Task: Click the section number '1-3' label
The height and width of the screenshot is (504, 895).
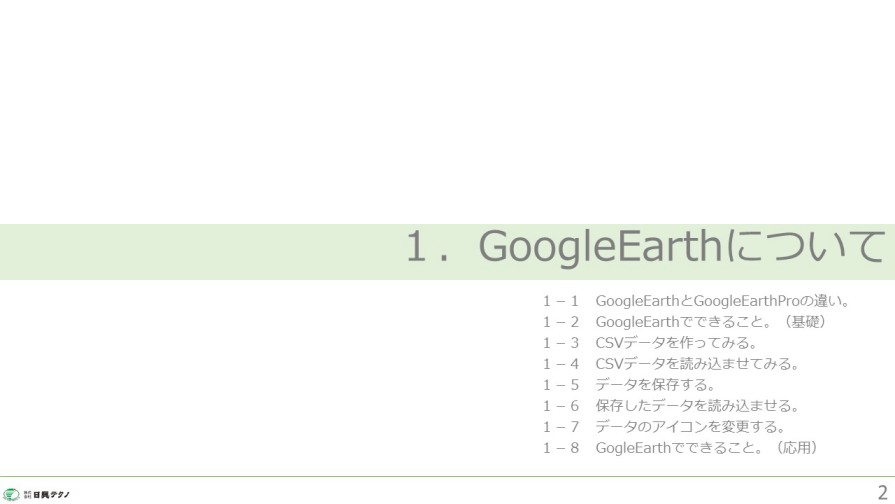Action: pyautogui.click(x=561, y=342)
